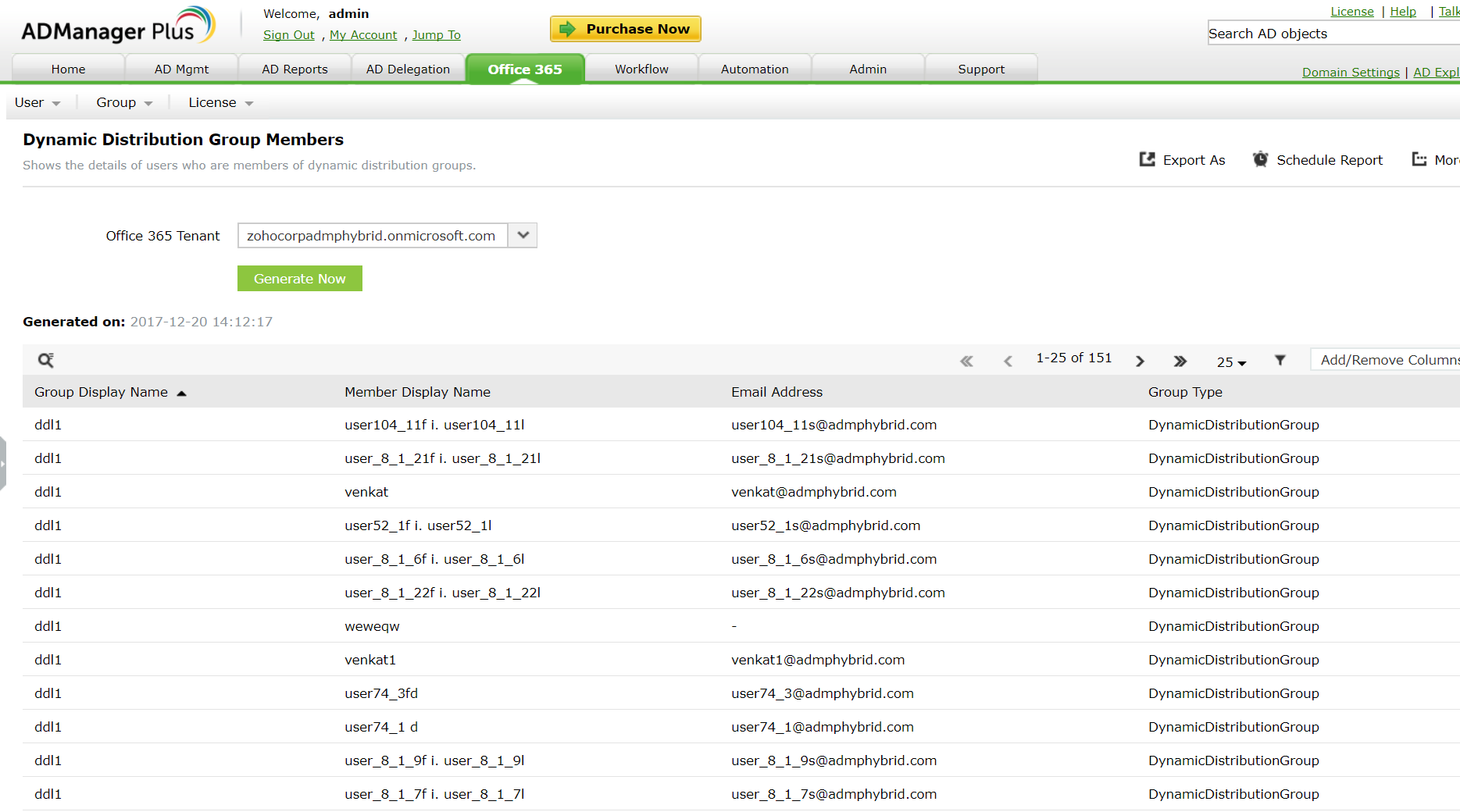Switch to the AD Reports tab
The width and height of the screenshot is (1460, 812).
coord(294,69)
